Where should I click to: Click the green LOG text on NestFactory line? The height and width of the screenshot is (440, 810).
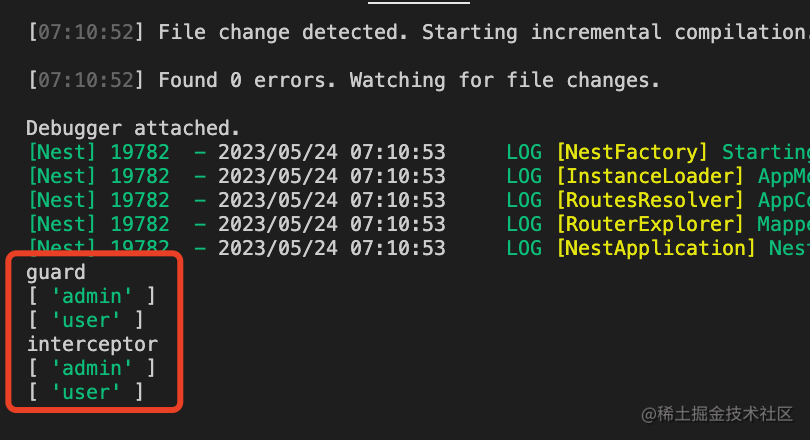(x=524, y=152)
